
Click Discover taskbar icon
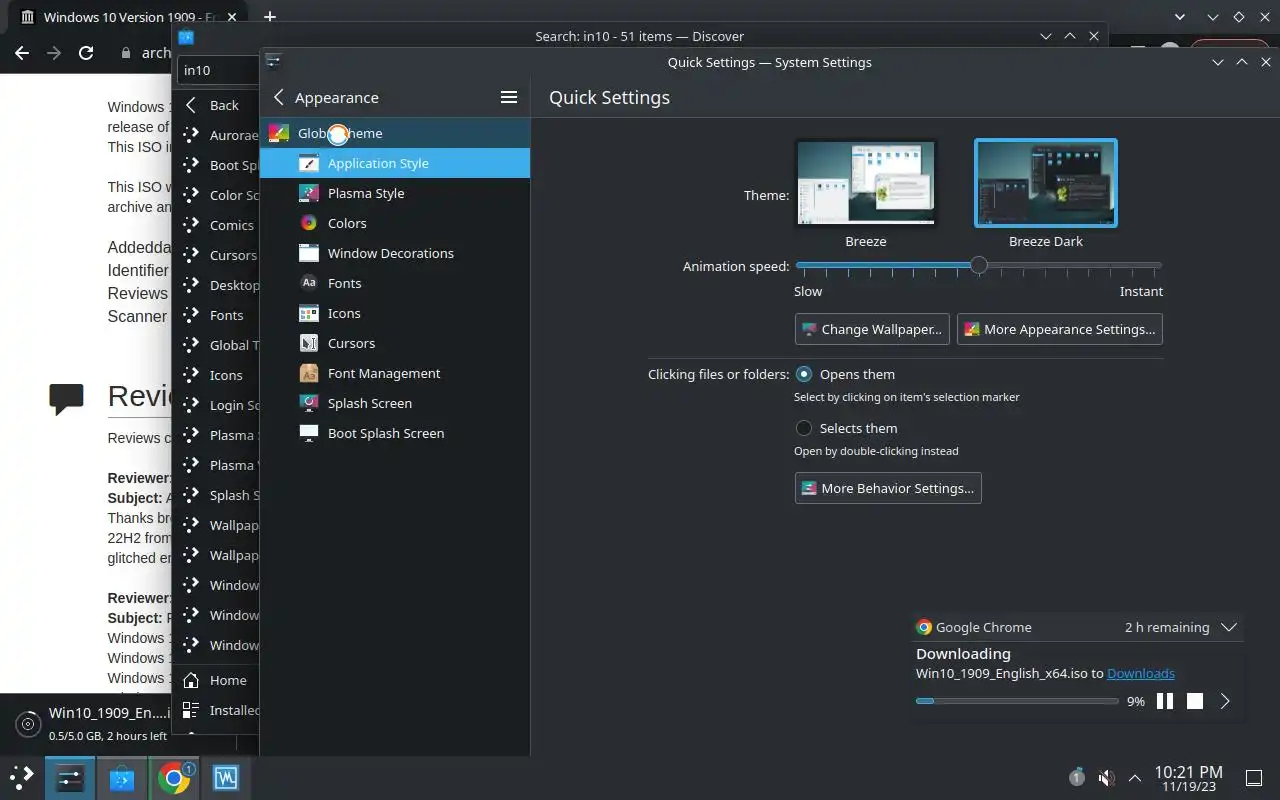click(x=122, y=777)
